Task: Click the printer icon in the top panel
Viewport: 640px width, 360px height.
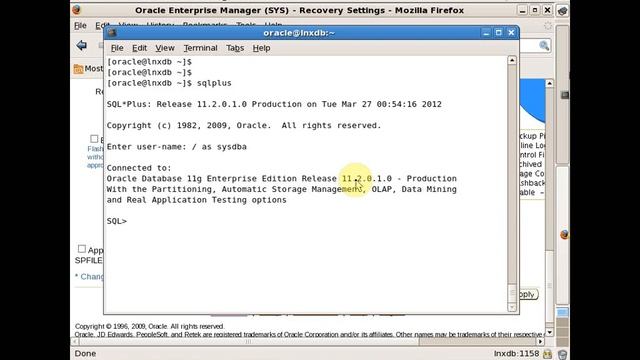Action: click(562, 11)
